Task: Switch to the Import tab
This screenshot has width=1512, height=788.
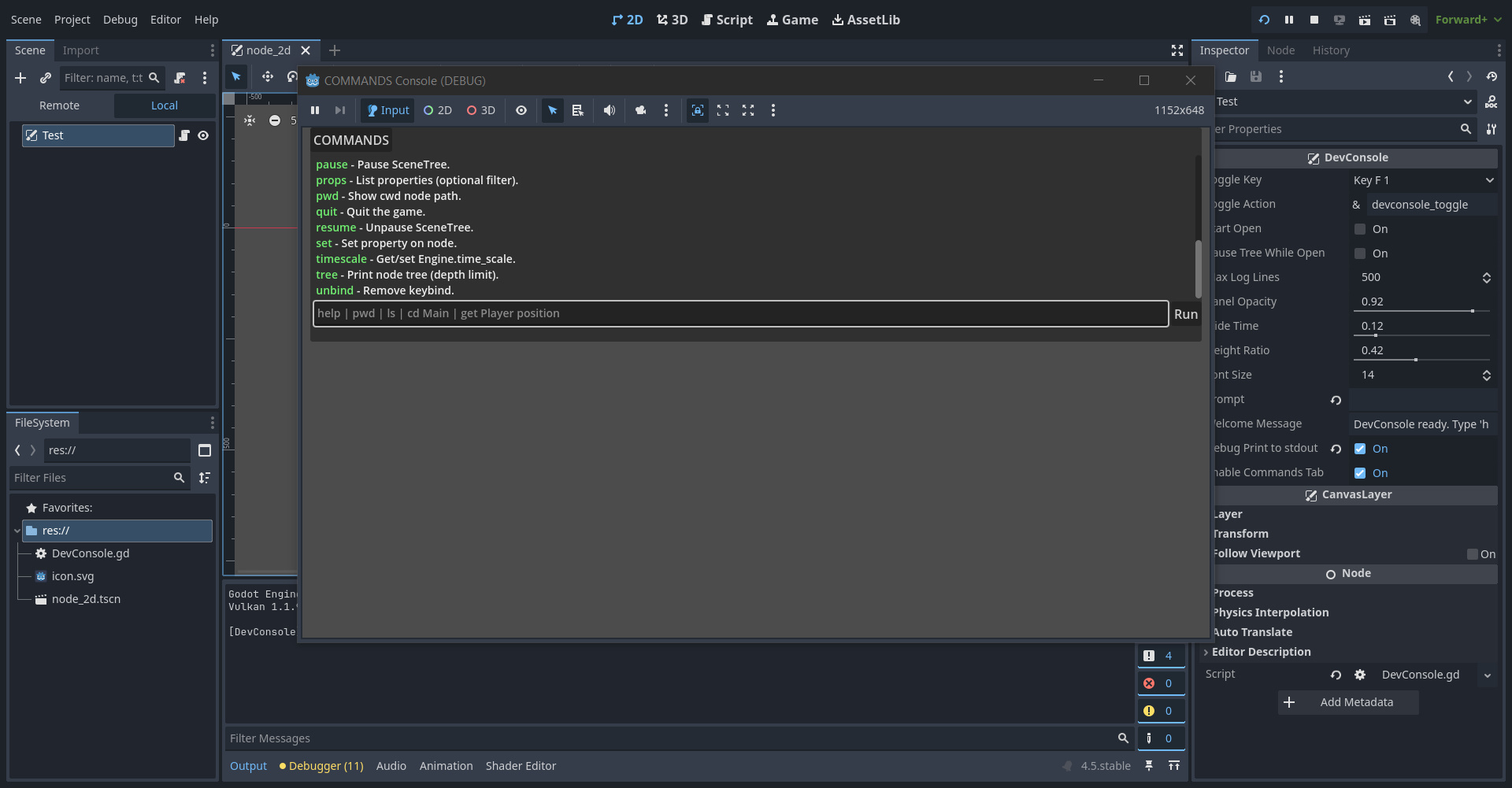Action: pyautogui.click(x=81, y=50)
